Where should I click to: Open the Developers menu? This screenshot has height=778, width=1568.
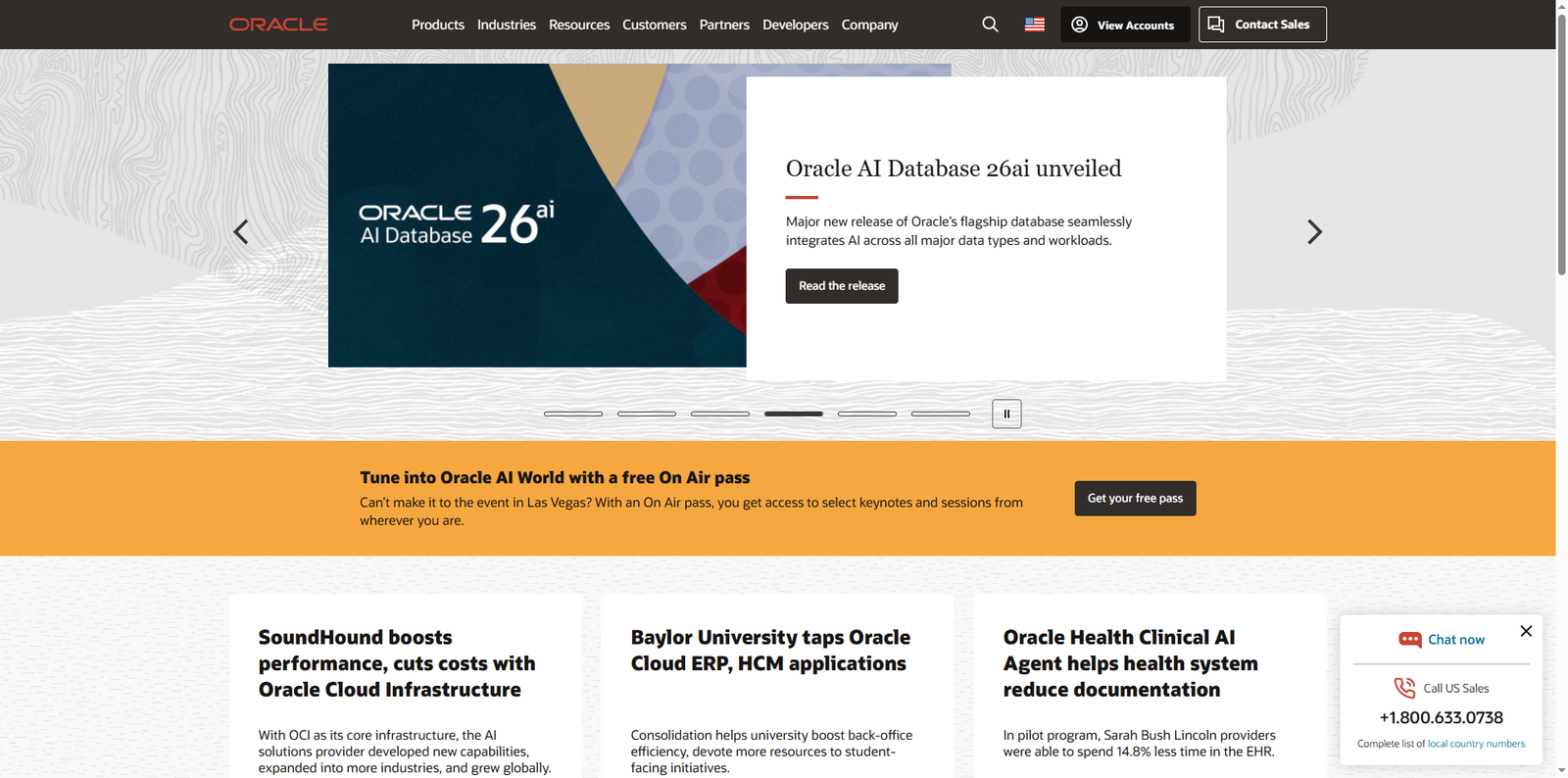pyautogui.click(x=796, y=24)
